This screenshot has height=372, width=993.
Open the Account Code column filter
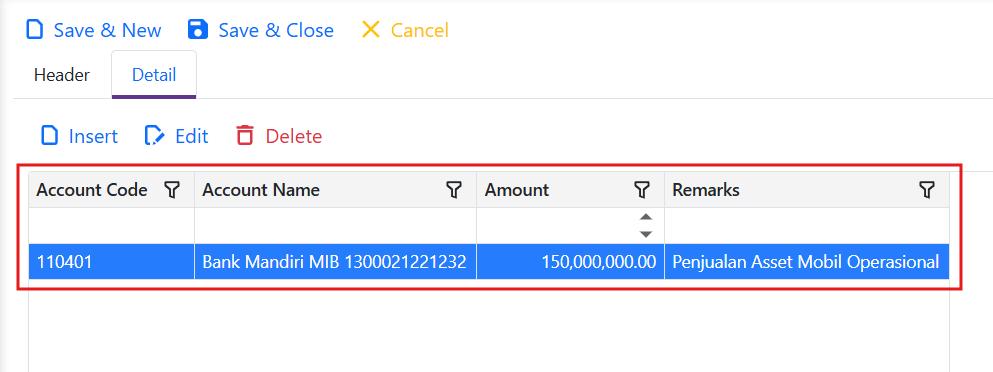pos(172,189)
